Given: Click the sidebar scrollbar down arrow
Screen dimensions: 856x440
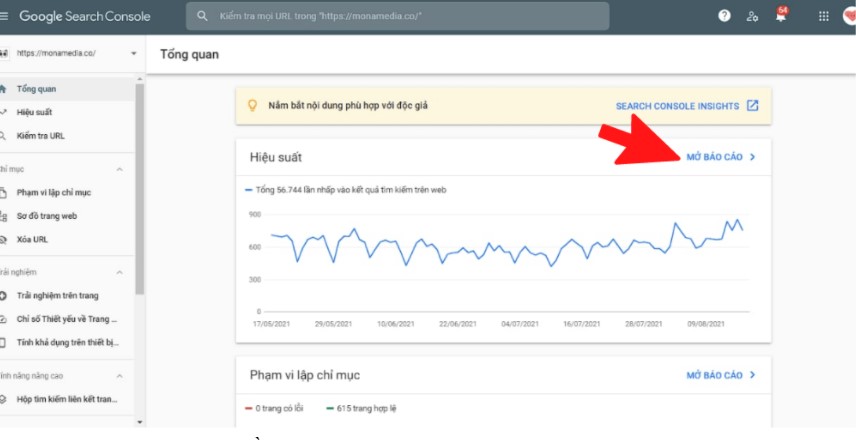Looking at the screenshot, I should (x=140, y=422).
